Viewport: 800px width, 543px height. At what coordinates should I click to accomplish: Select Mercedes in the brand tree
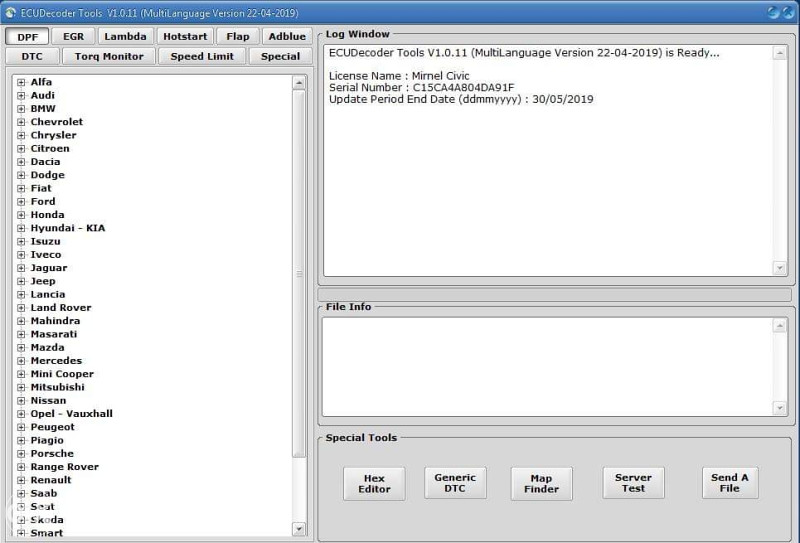coord(56,361)
